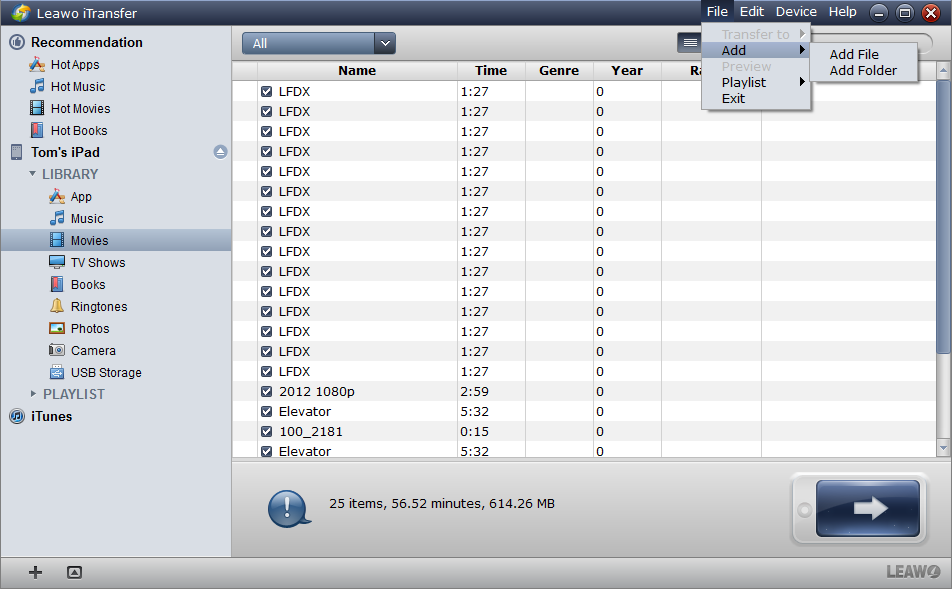Click the Leawo iTransfer logo in the title bar

pyautogui.click(x=21, y=13)
